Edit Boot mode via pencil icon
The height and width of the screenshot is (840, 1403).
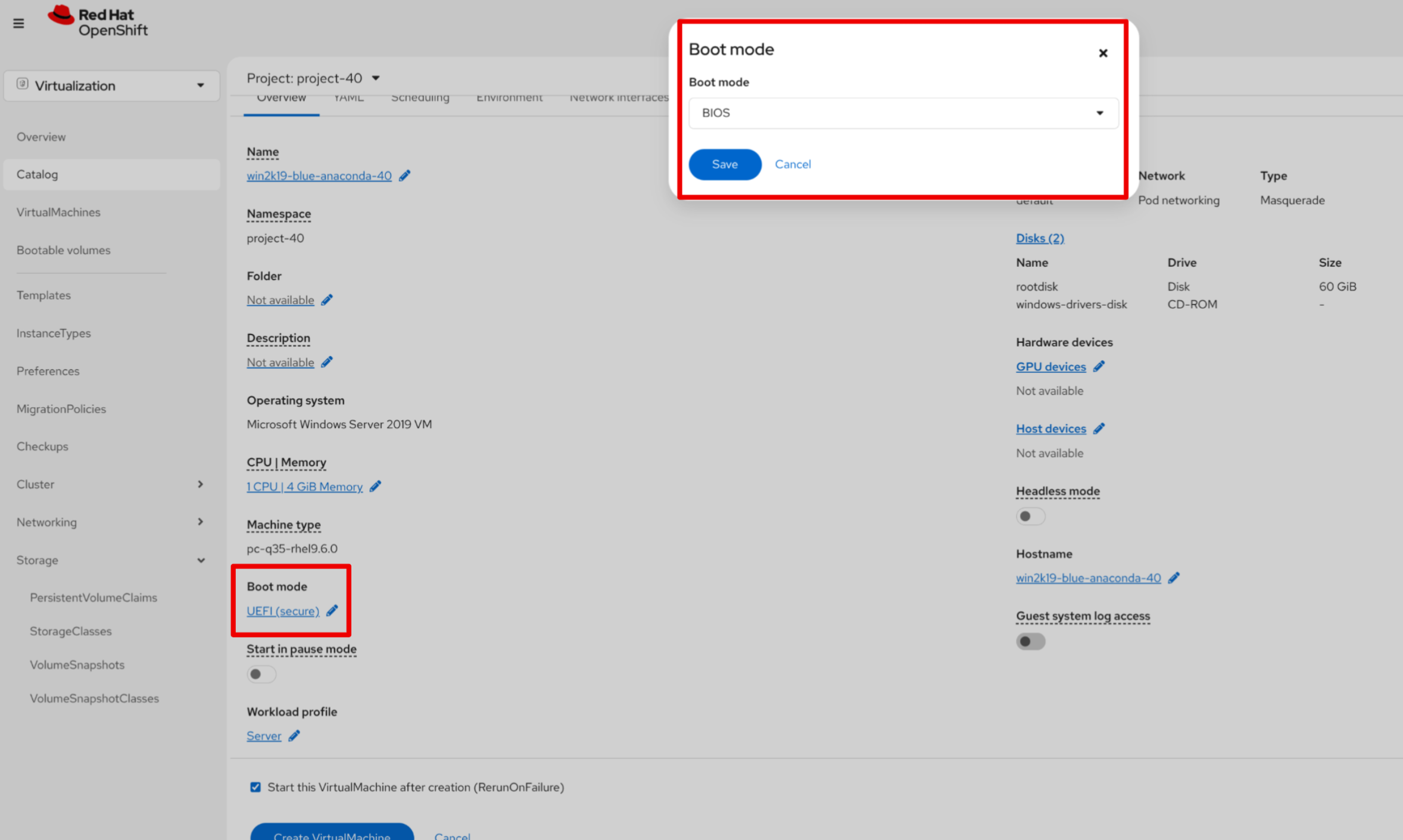click(x=332, y=611)
